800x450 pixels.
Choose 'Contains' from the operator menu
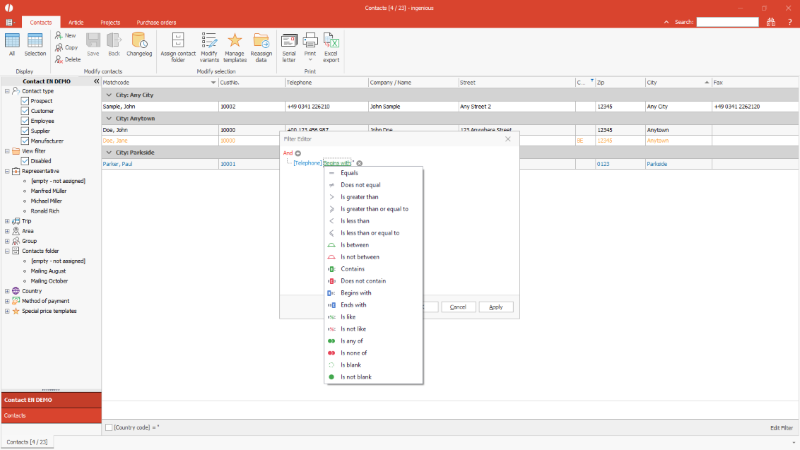[351, 268]
